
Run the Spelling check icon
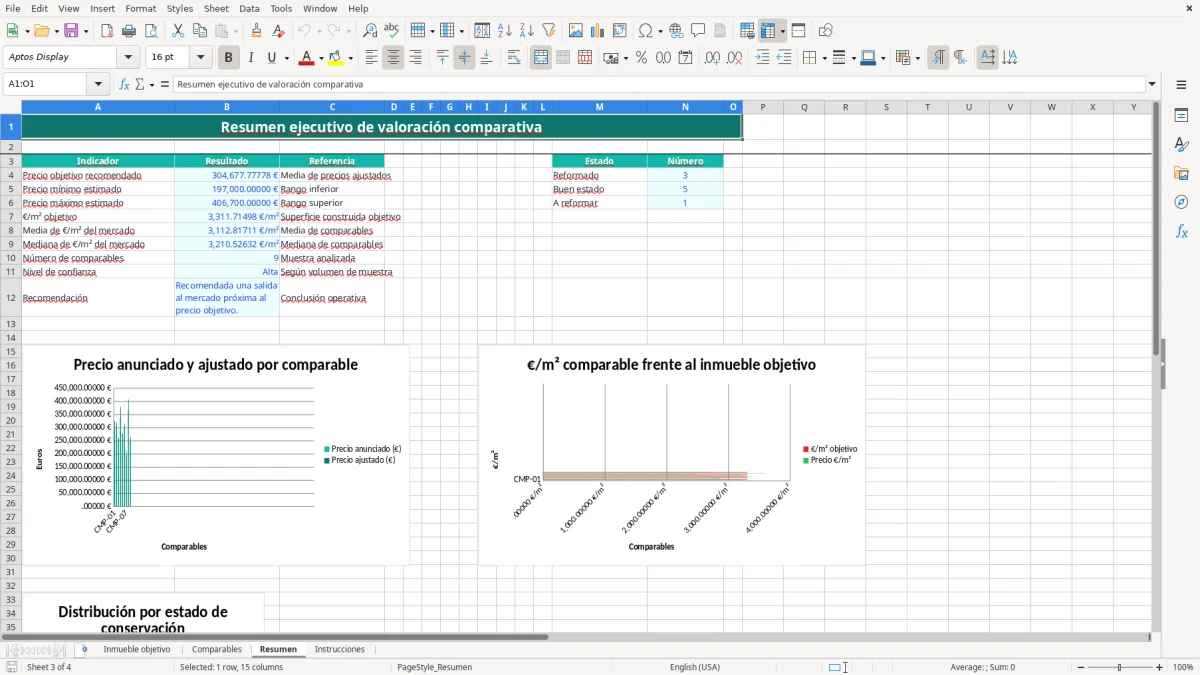point(392,31)
